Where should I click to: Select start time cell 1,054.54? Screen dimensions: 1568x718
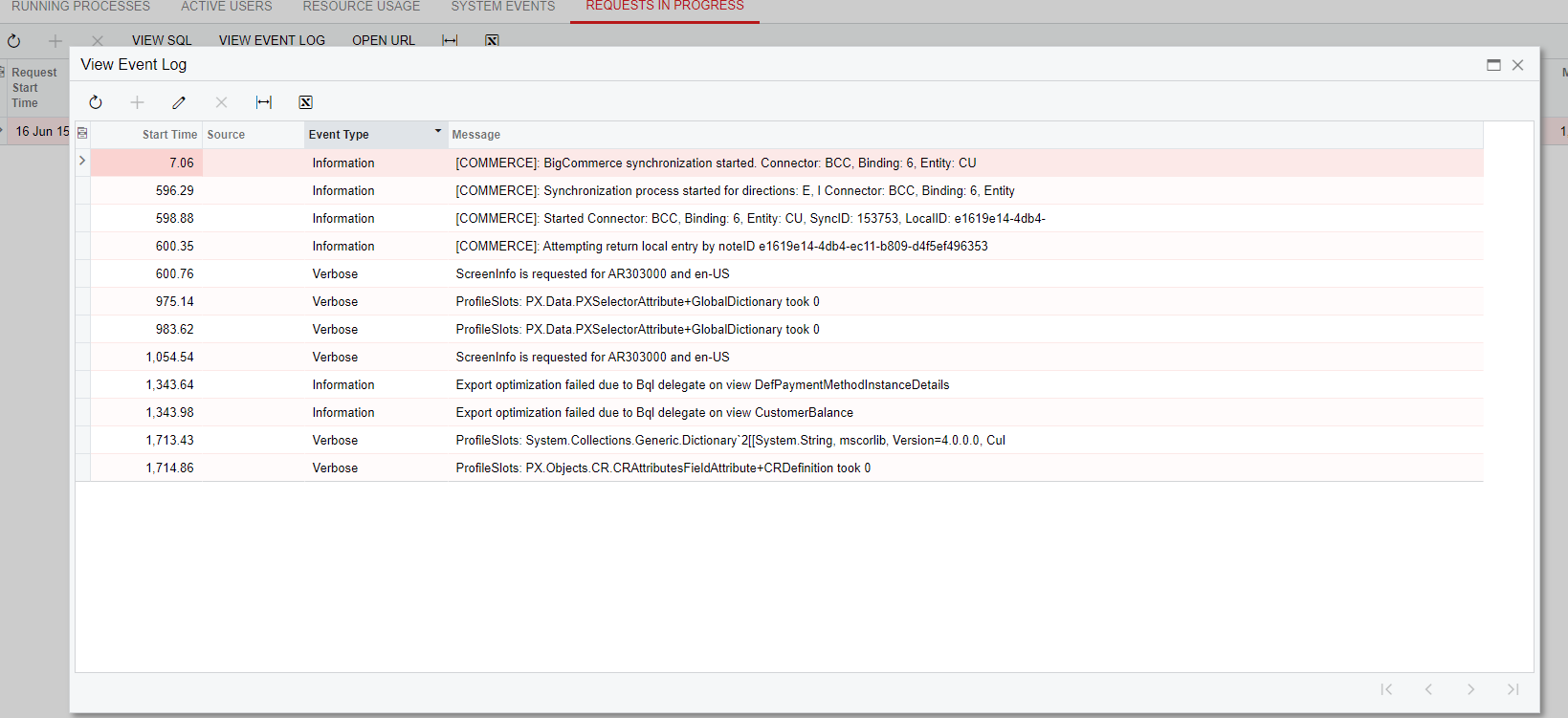click(x=146, y=358)
